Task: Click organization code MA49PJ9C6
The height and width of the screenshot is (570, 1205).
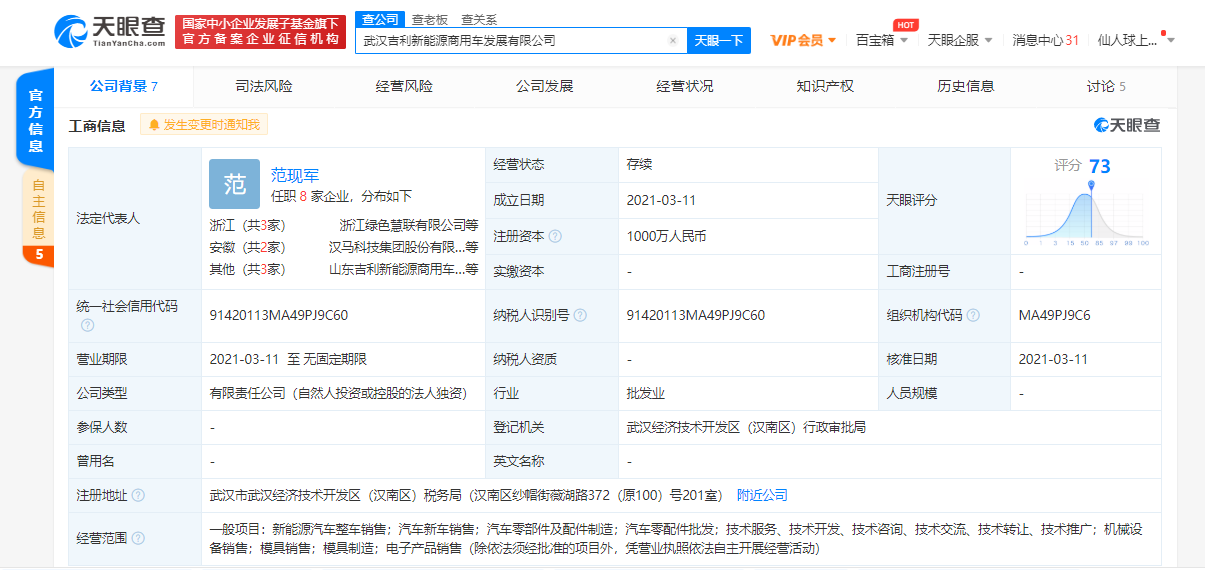Action: [1055, 315]
